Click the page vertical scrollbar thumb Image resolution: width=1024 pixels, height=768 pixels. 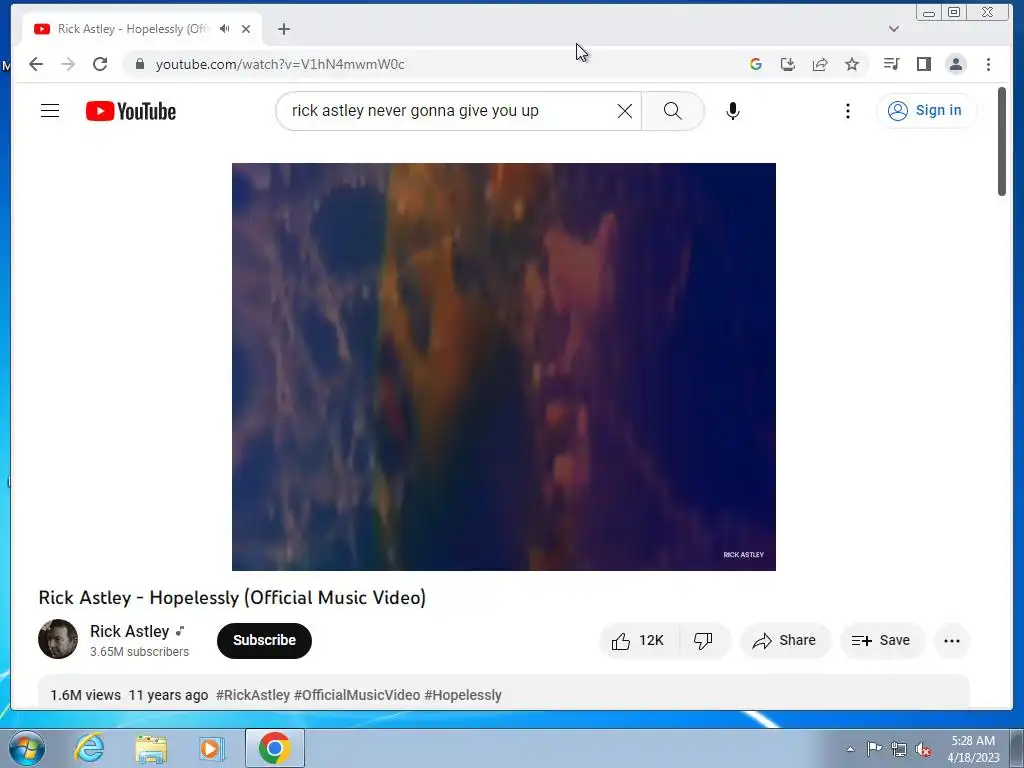tap(1002, 141)
